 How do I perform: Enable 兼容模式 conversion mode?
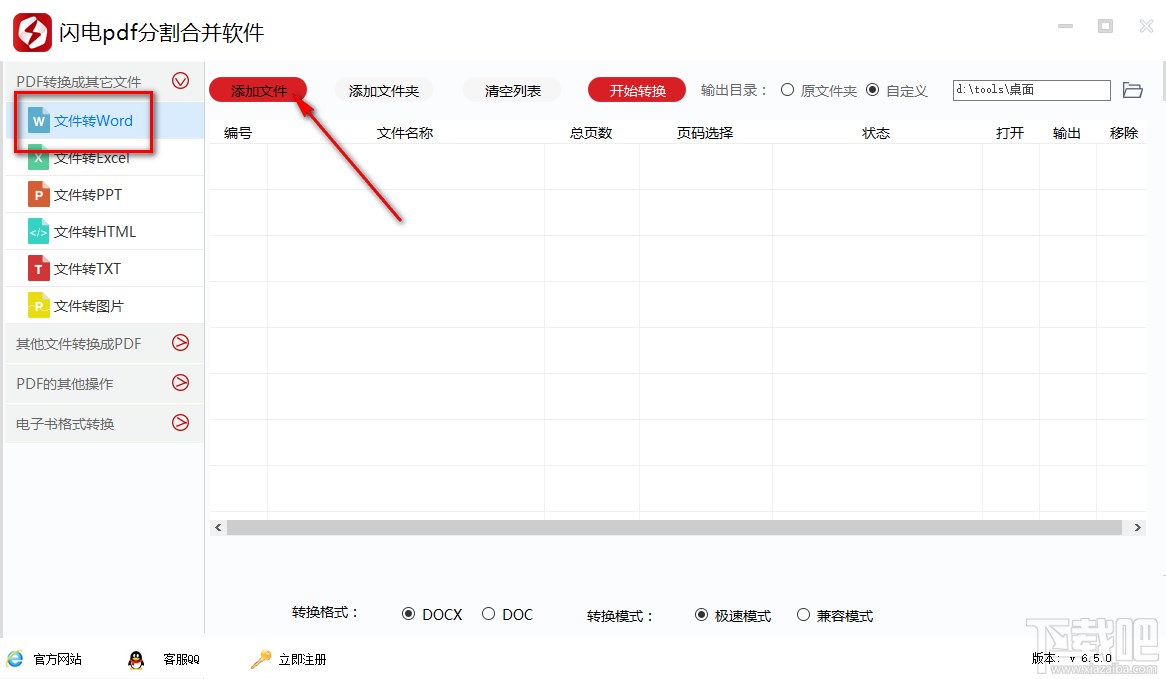[802, 614]
